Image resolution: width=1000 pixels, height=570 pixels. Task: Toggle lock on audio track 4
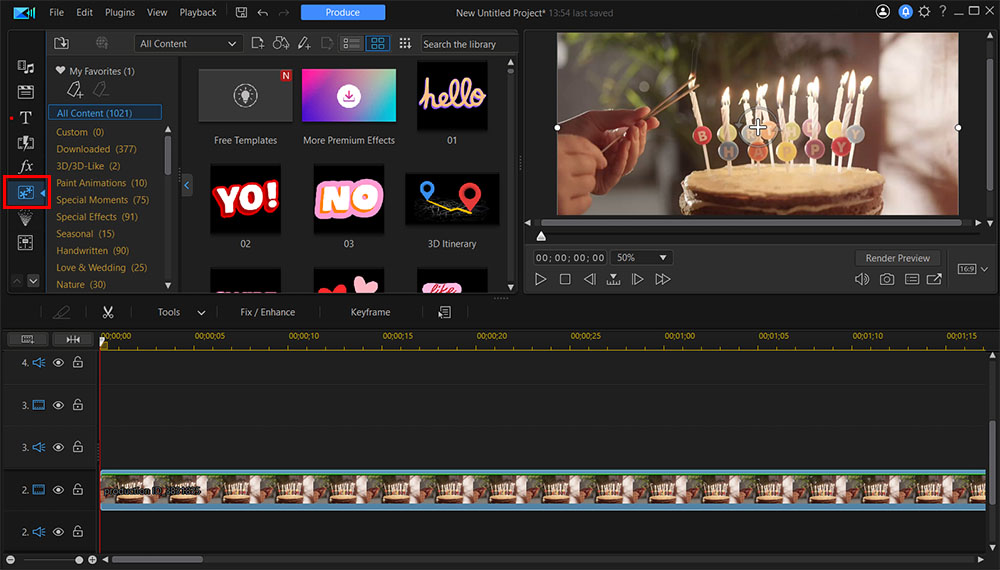[77, 363]
